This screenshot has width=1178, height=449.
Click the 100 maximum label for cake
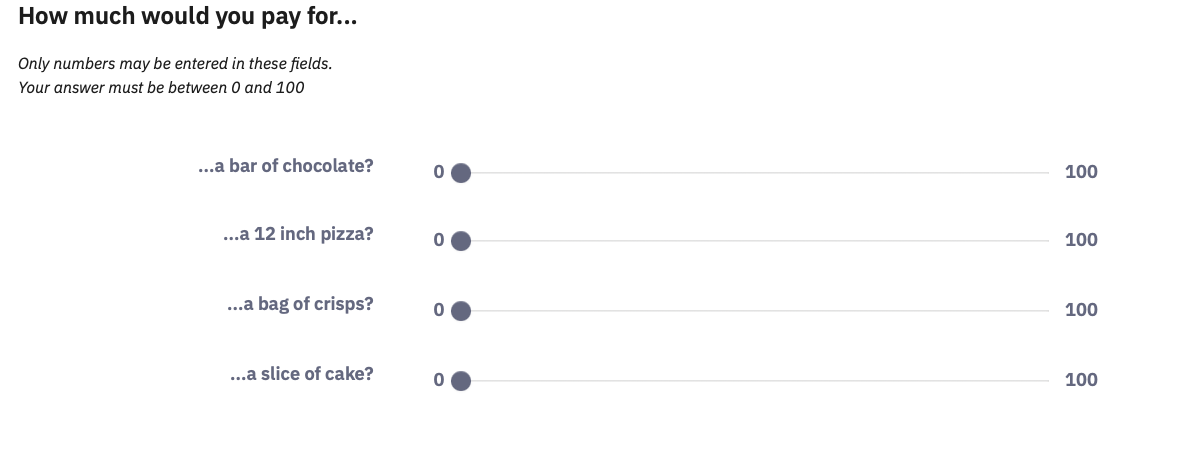coord(1081,380)
